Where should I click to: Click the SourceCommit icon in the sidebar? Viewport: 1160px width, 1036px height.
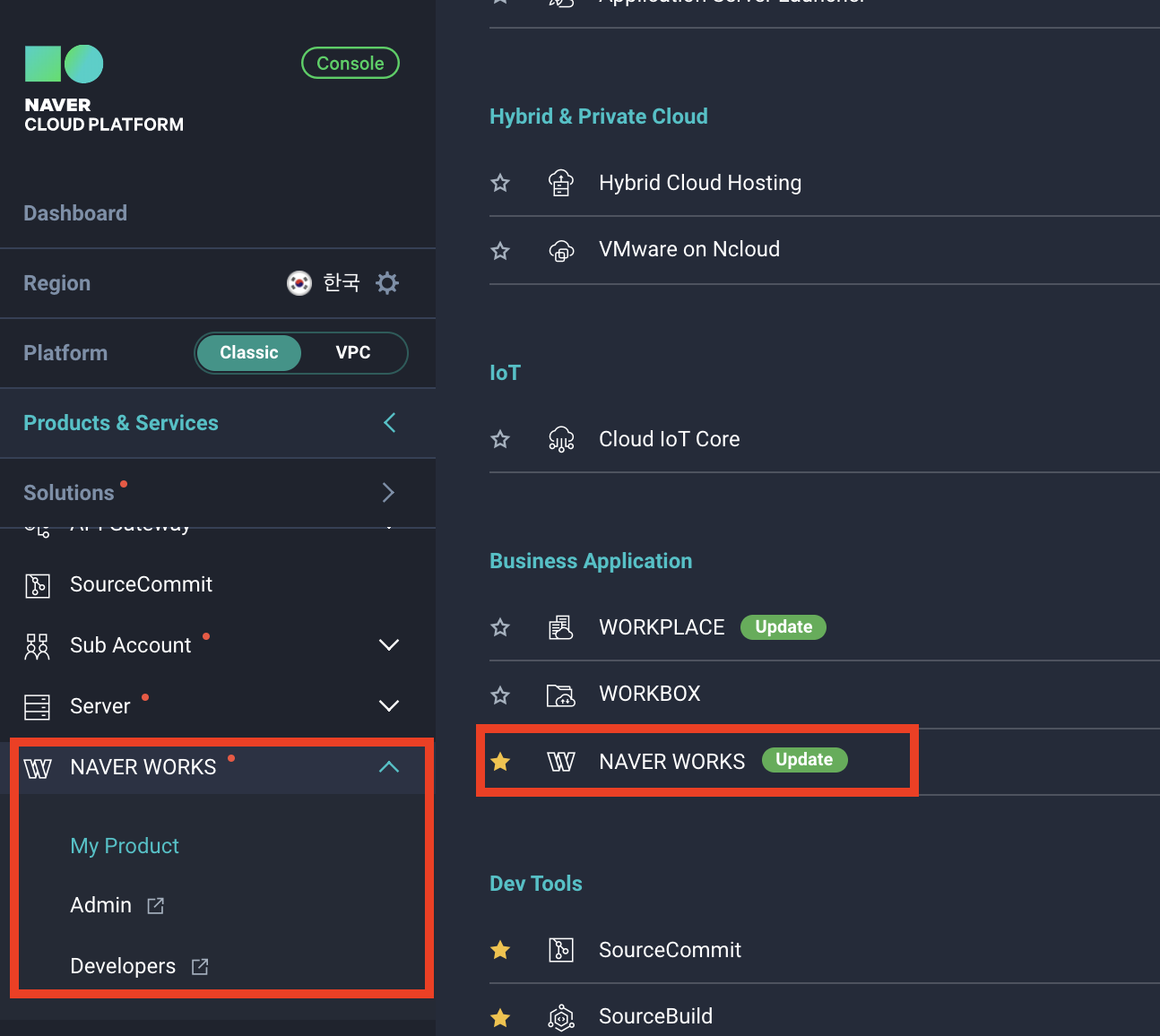click(38, 585)
